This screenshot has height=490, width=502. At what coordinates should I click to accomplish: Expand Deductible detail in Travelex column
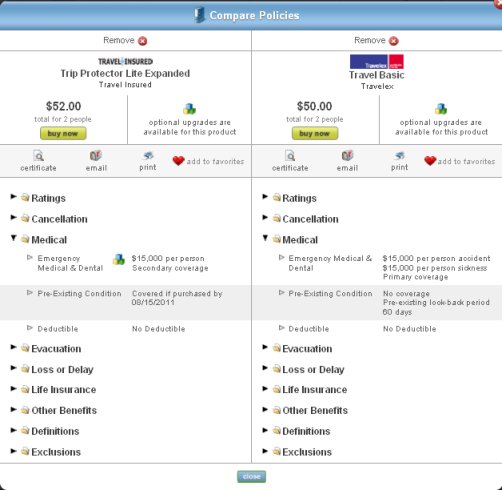click(x=282, y=328)
